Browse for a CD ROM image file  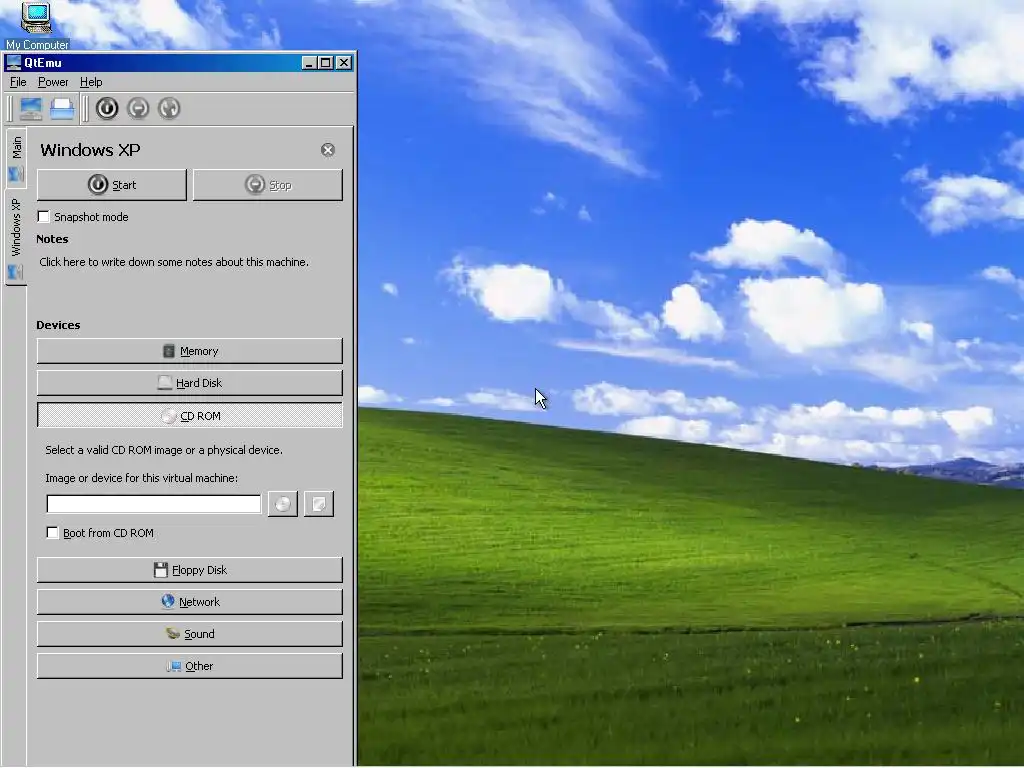click(x=319, y=504)
